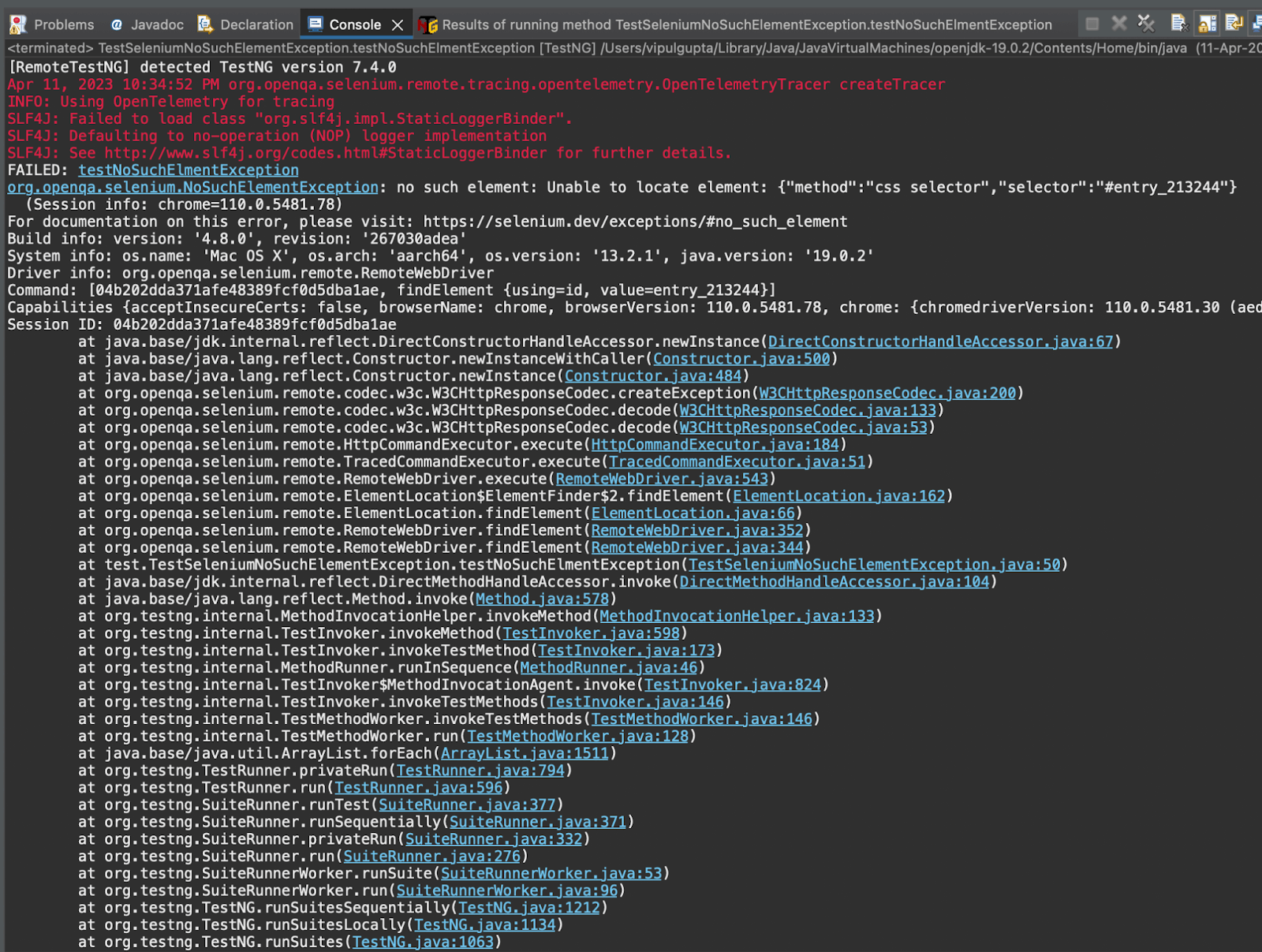
Task: Clear the console output
Action: 1179,24
